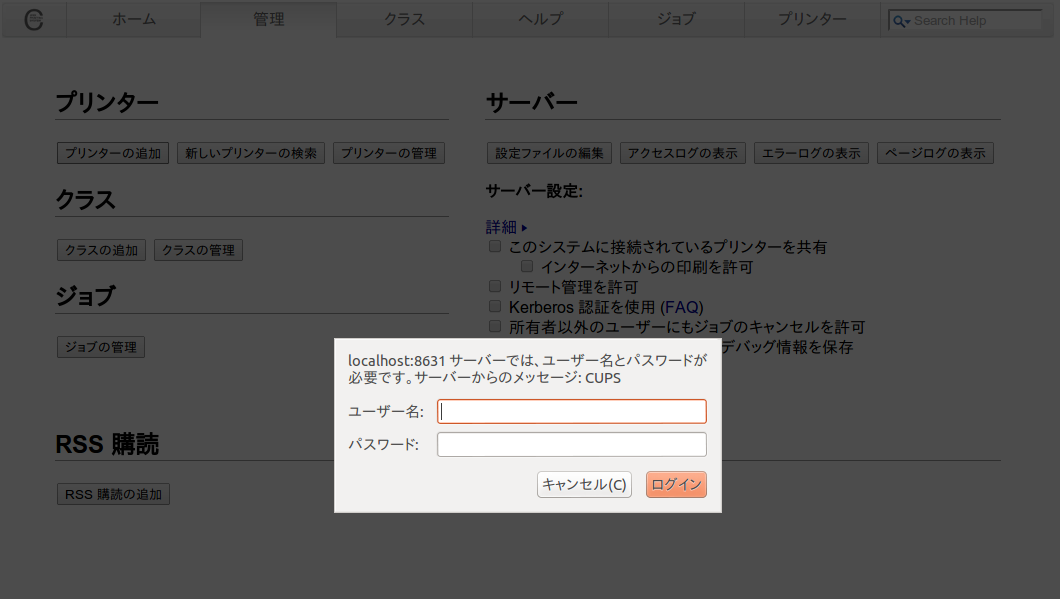Allow job cancellation for non-owner users
The width and height of the screenshot is (1060, 599).
[x=495, y=327]
